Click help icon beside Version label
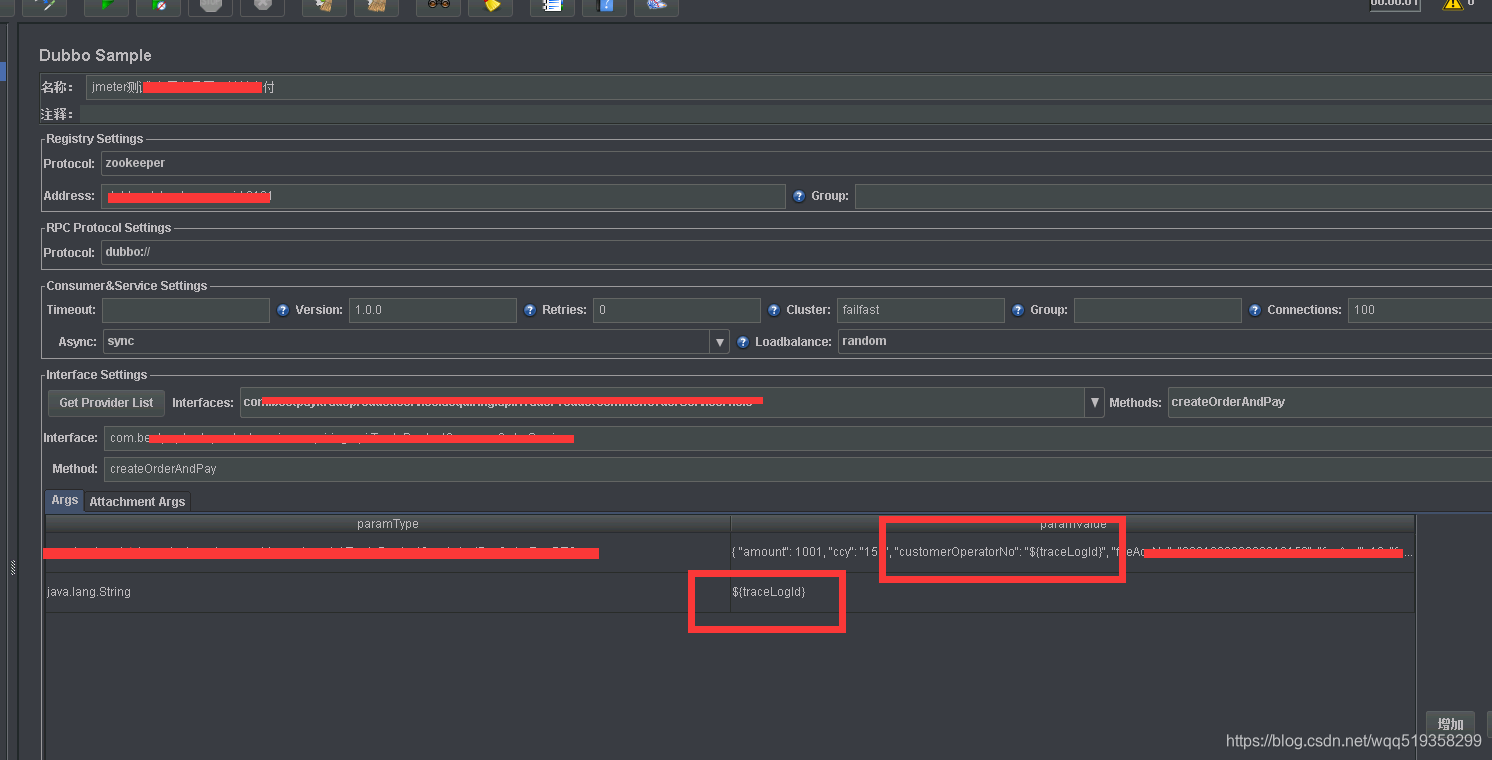This screenshot has height=760, width=1492. [283, 310]
